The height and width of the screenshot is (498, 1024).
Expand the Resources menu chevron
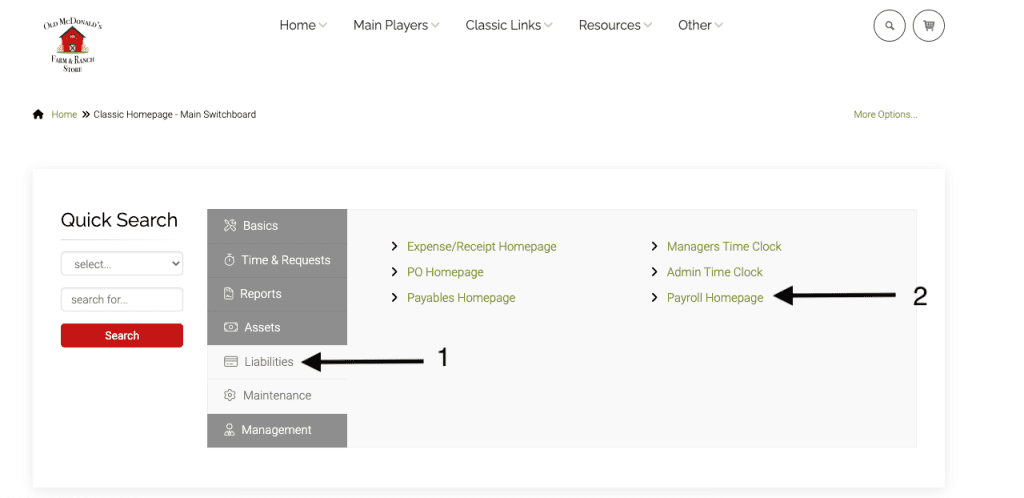tap(647, 26)
